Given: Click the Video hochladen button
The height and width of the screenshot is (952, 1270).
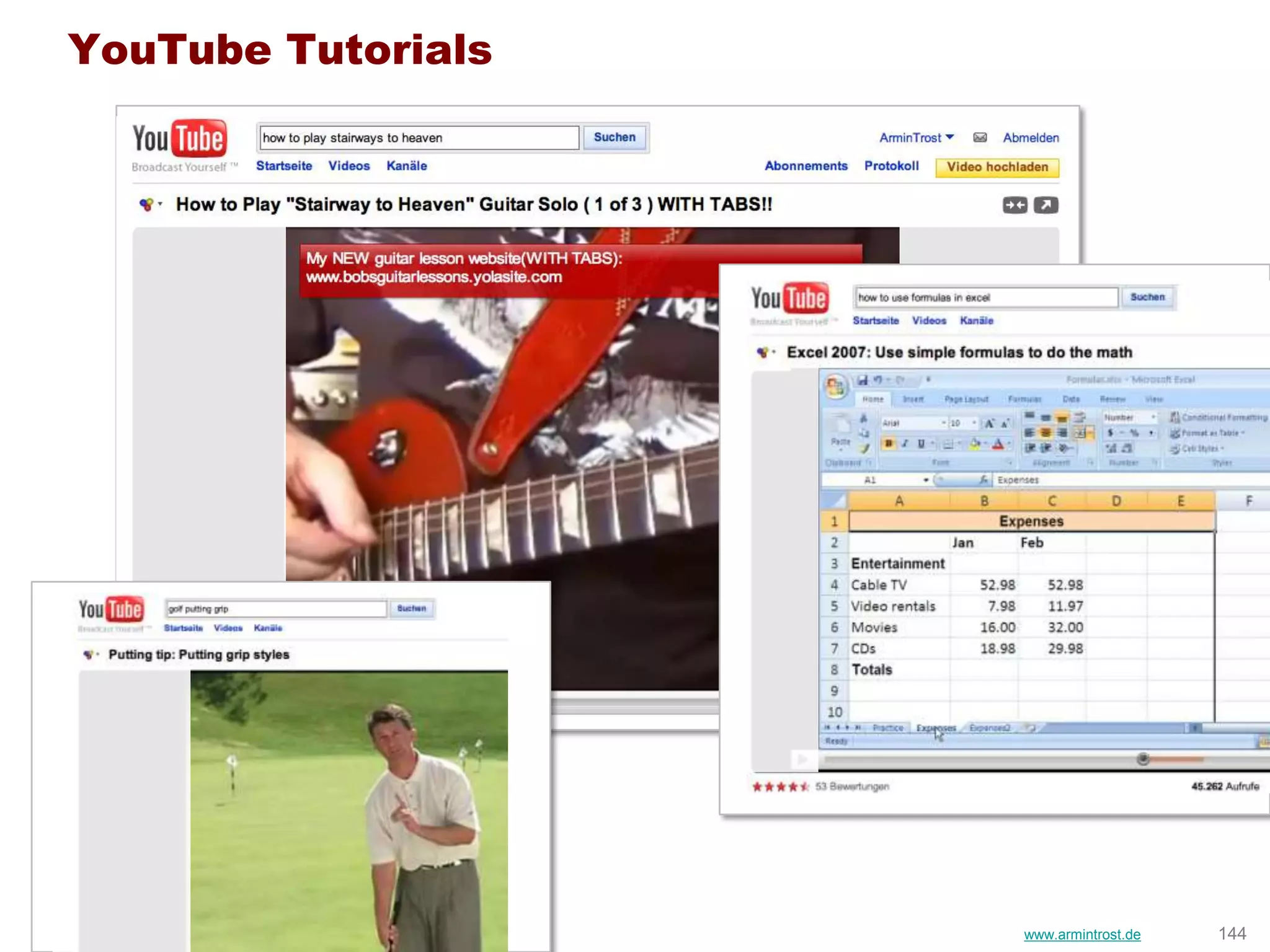Looking at the screenshot, I should tap(997, 167).
